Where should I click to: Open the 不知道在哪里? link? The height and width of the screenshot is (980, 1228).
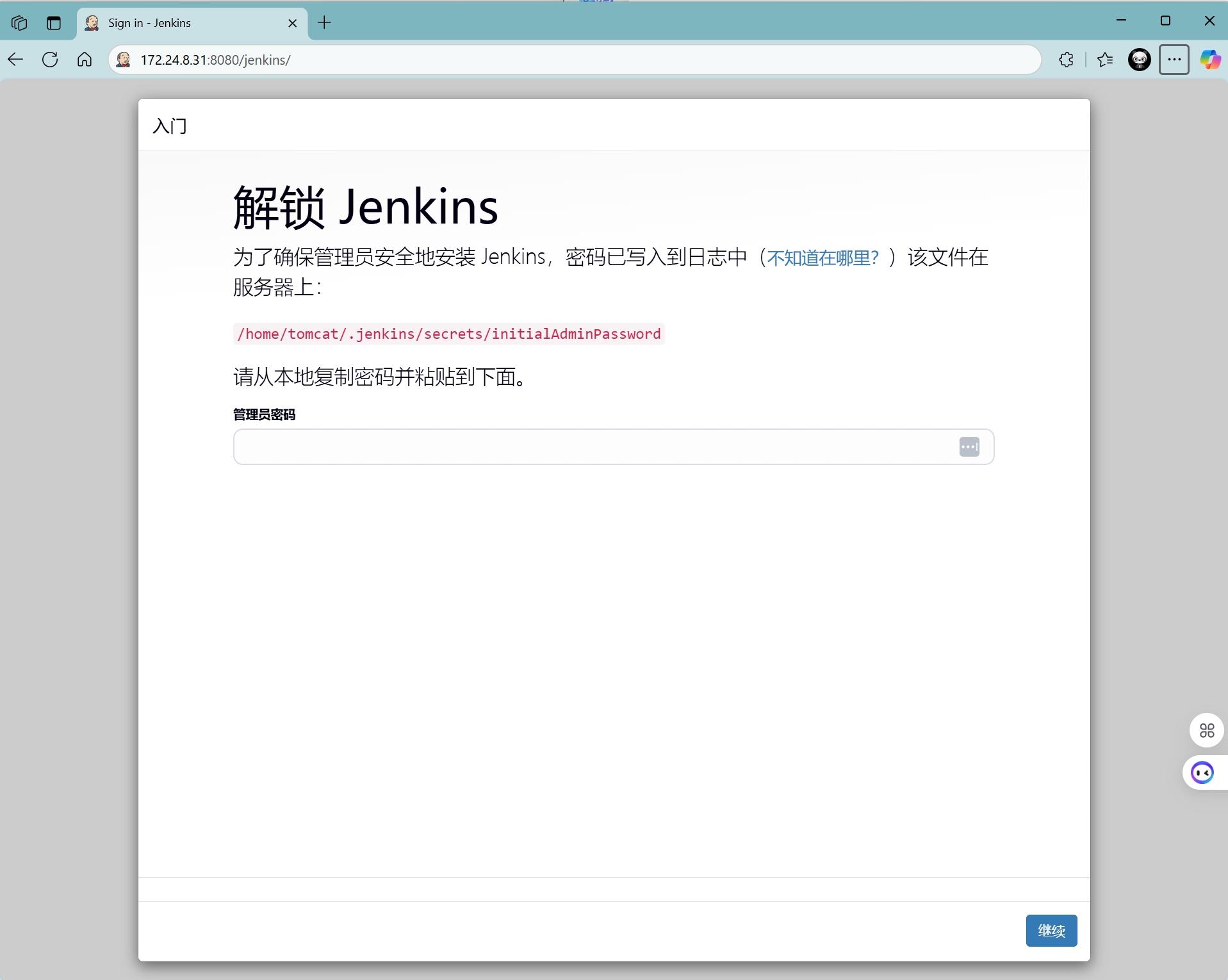click(823, 257)
